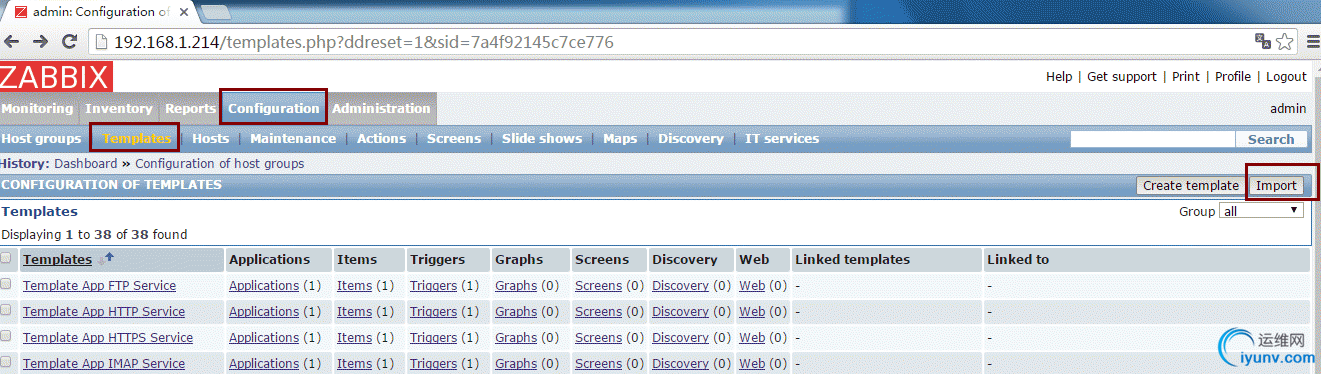
Task: Open the Administration menu
Action: click(381, 108)
